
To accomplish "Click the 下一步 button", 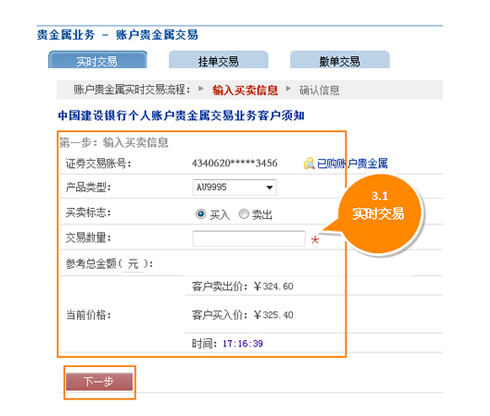I will (99, 381).
